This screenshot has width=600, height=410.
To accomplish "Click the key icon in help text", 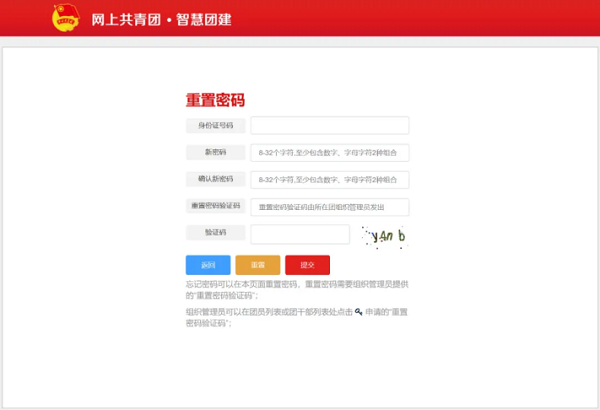I will pos(358,312).
